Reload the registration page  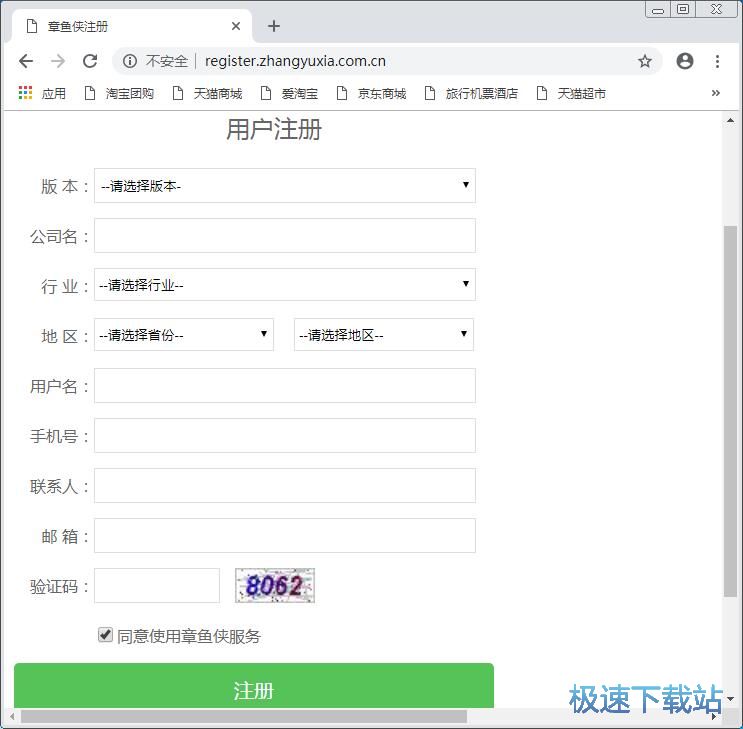pos(90,61)
